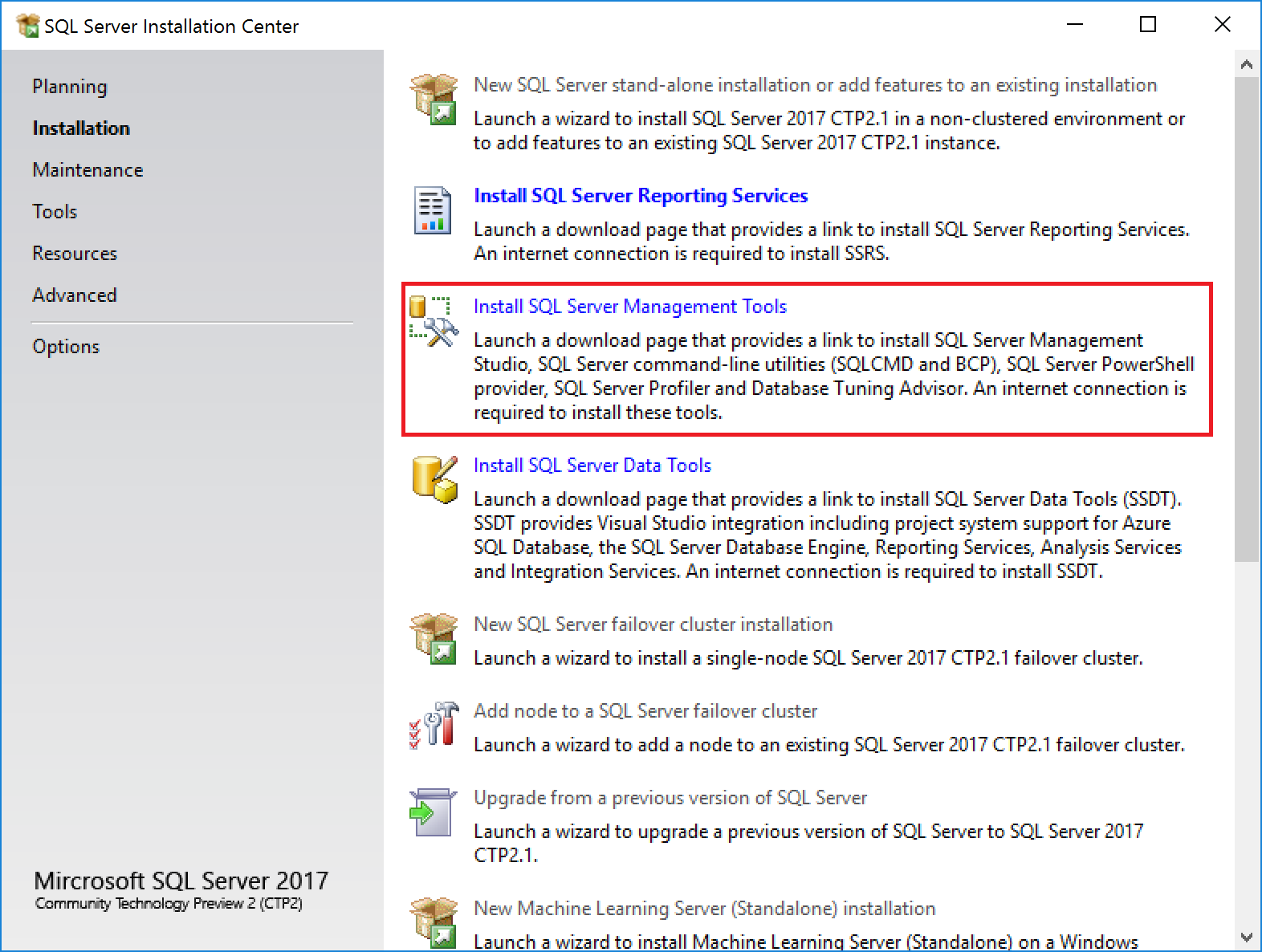Screen dimensions: 1262x952
Task: Click the vertical scrollbar thumb
Action: coord(1247,319)
